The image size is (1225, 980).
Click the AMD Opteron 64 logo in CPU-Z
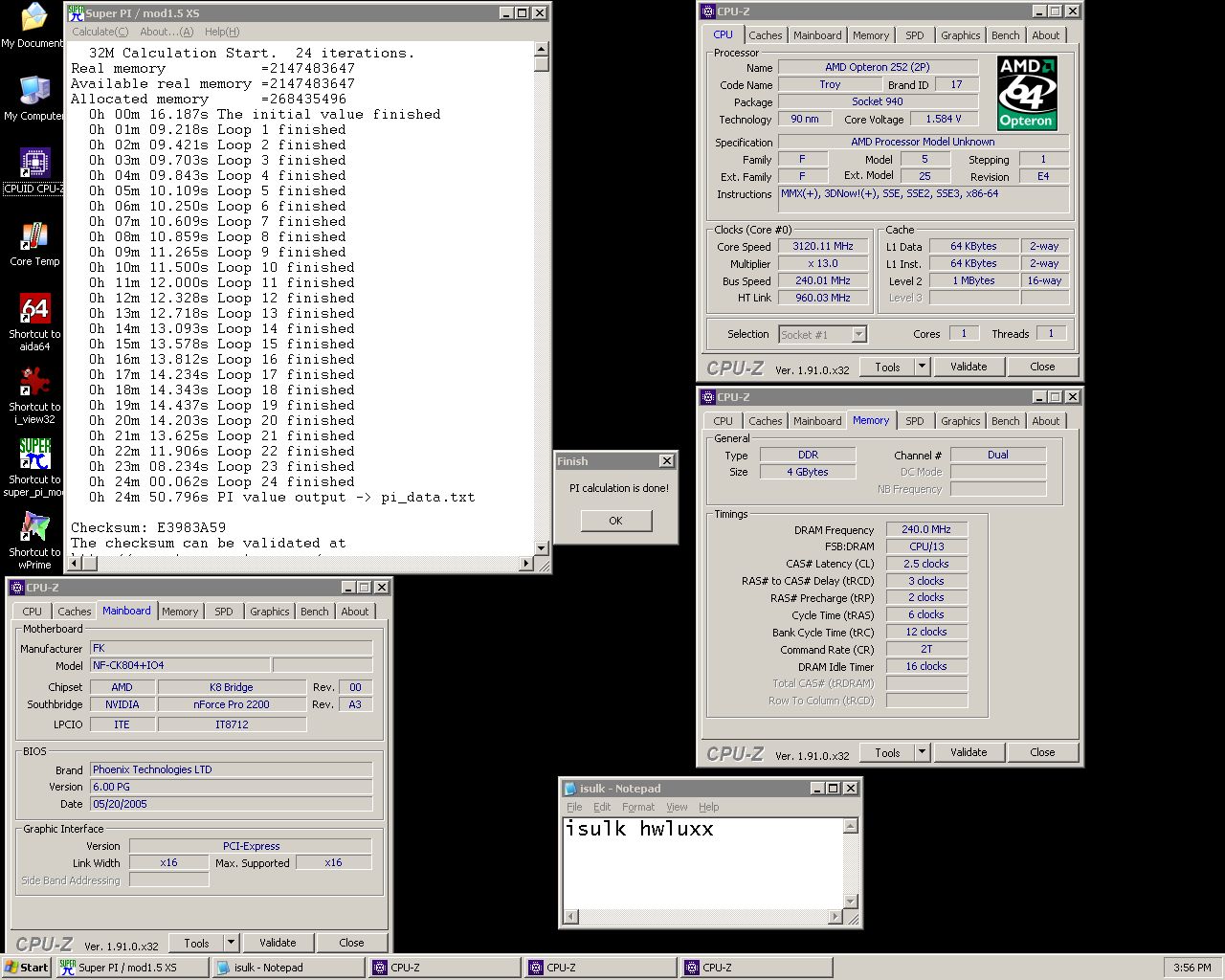1026,93
